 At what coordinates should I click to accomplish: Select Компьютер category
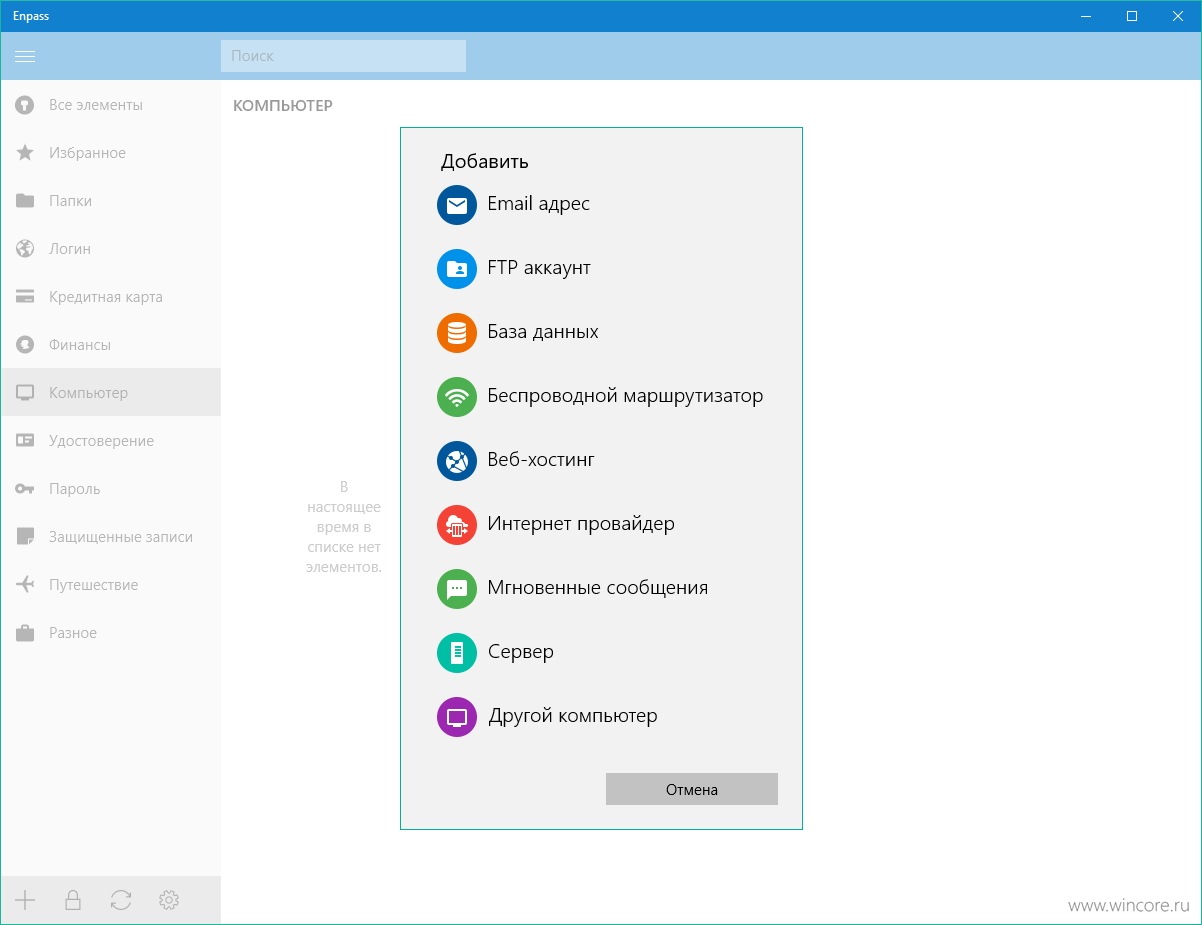pos(110,392)
